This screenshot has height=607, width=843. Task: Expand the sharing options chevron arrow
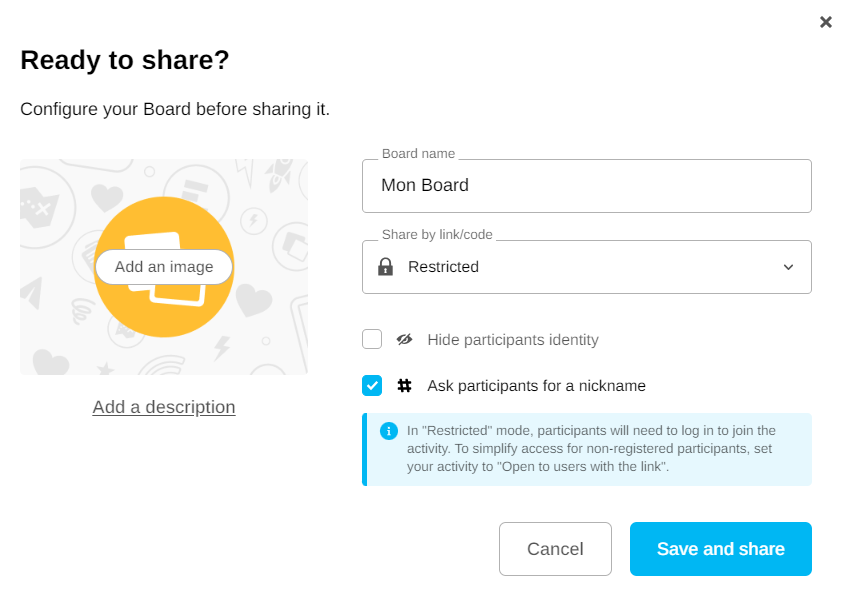(788, 267)
